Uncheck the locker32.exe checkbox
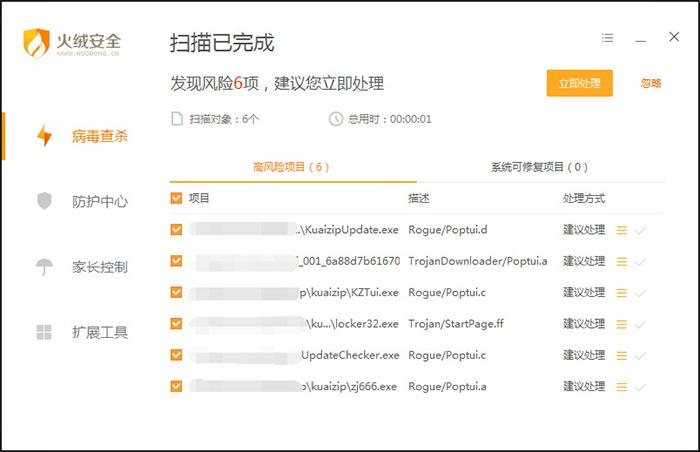The height and width of the screenshot is (452, 700). (x=176, y=323)
